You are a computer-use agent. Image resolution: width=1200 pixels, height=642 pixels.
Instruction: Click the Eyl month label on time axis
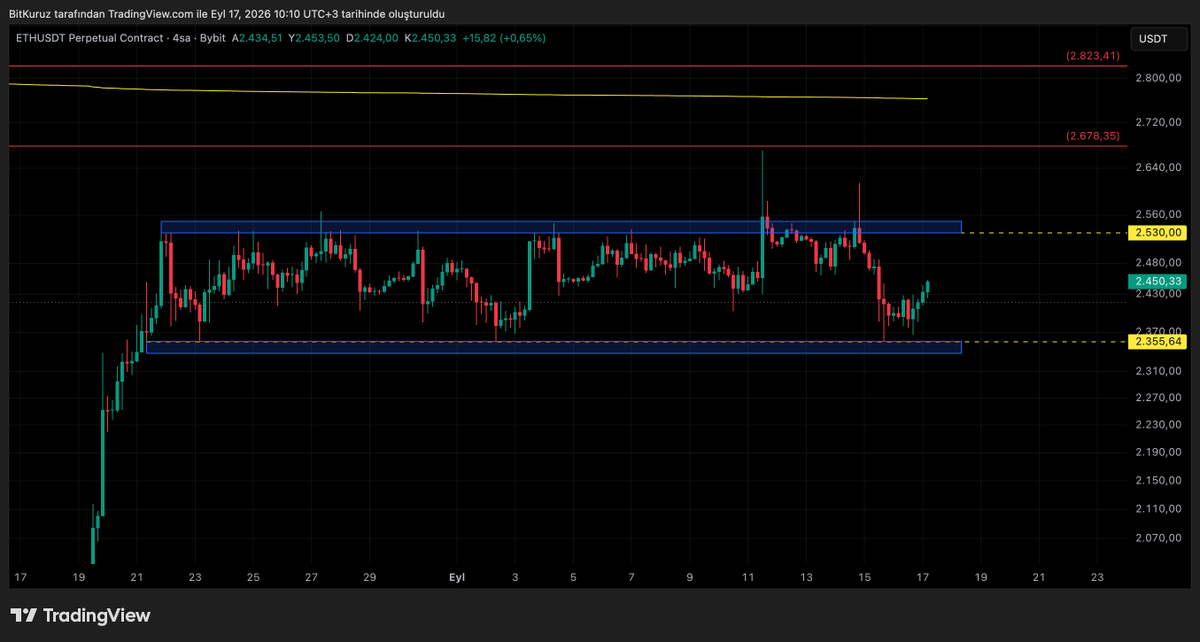[456, 578]
